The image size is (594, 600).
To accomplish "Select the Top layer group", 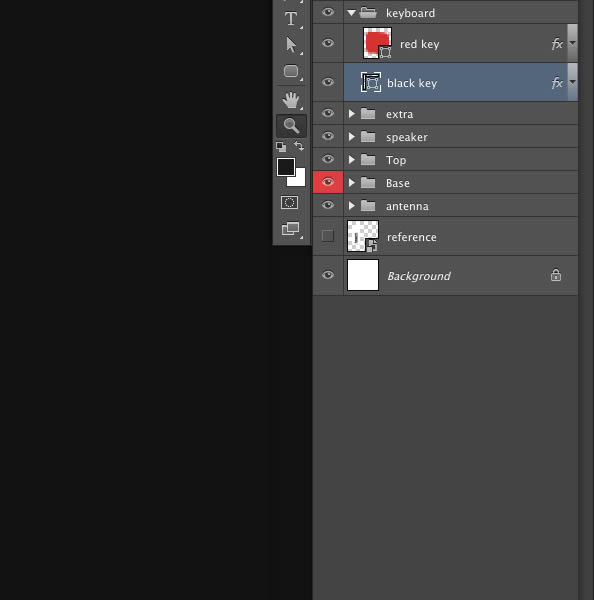I will 446,160.
